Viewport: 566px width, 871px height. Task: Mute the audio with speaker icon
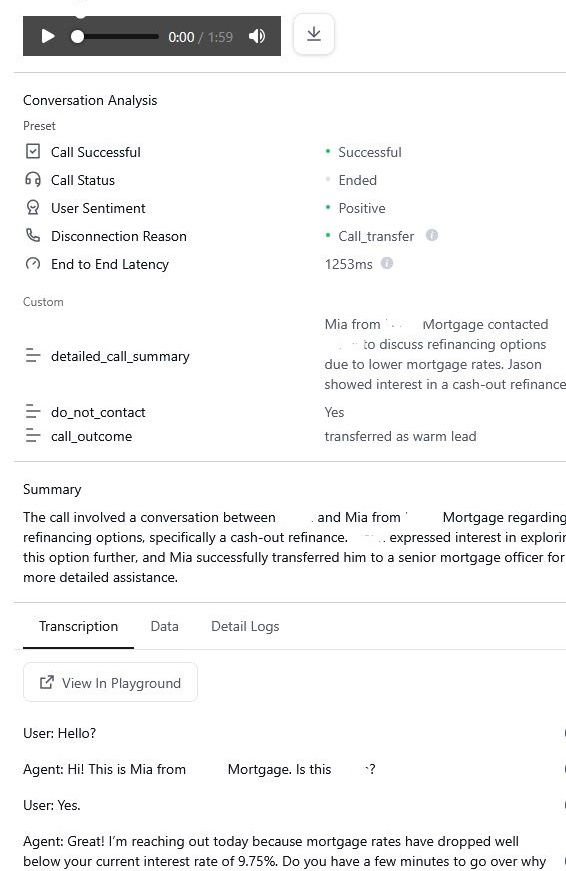[257, 37]
